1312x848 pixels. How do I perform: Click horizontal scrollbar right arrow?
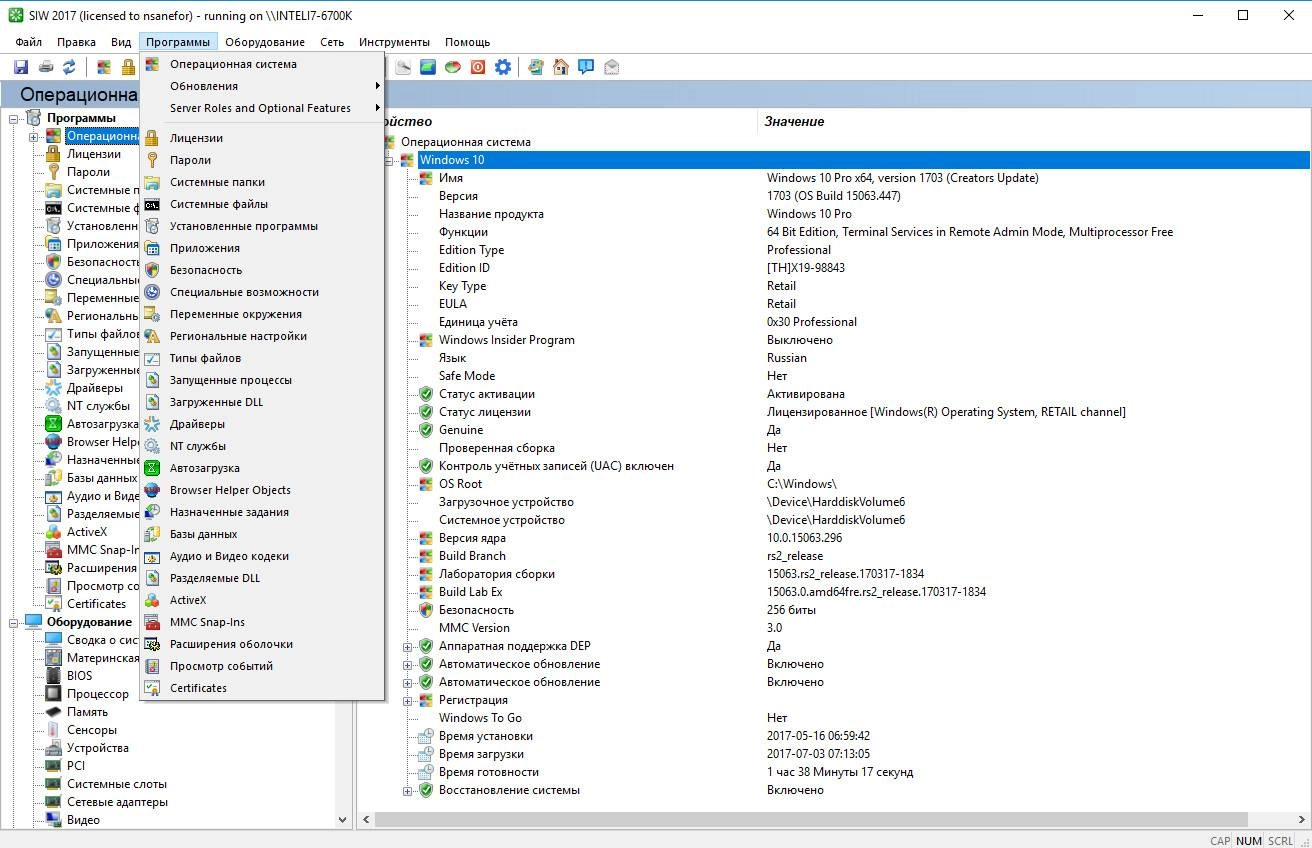click(x=1301, y=819)
